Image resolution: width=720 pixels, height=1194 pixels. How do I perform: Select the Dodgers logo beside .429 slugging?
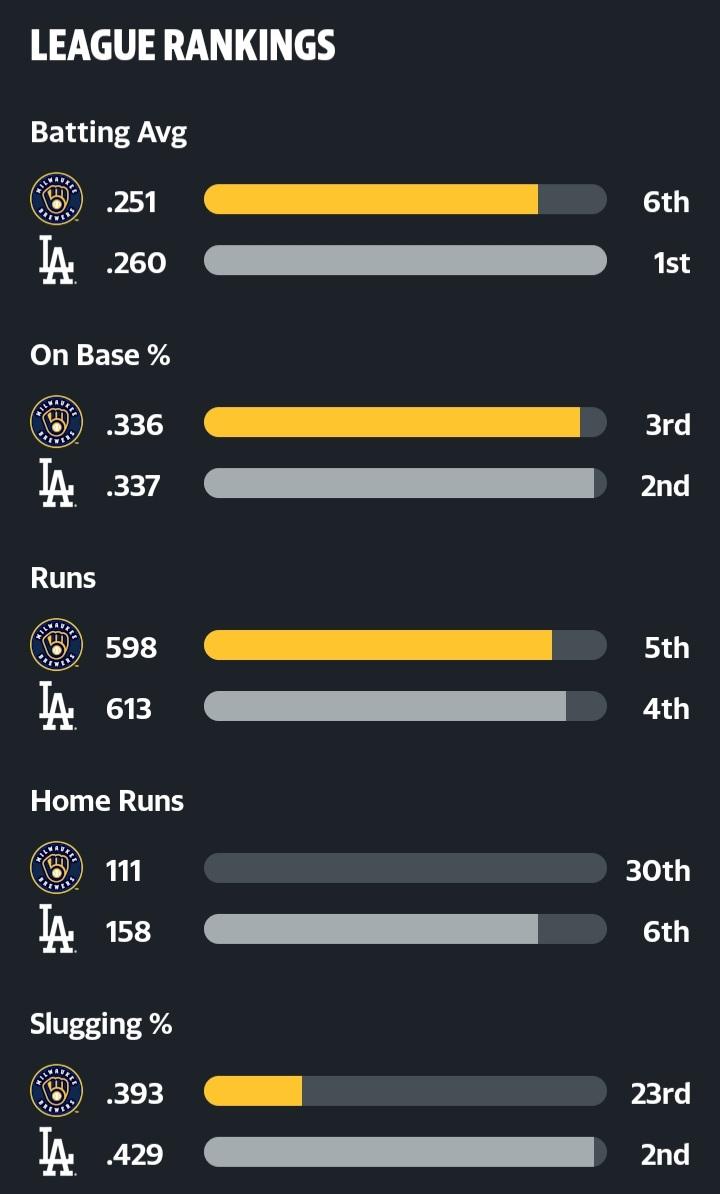click(x=56, y=1153)
